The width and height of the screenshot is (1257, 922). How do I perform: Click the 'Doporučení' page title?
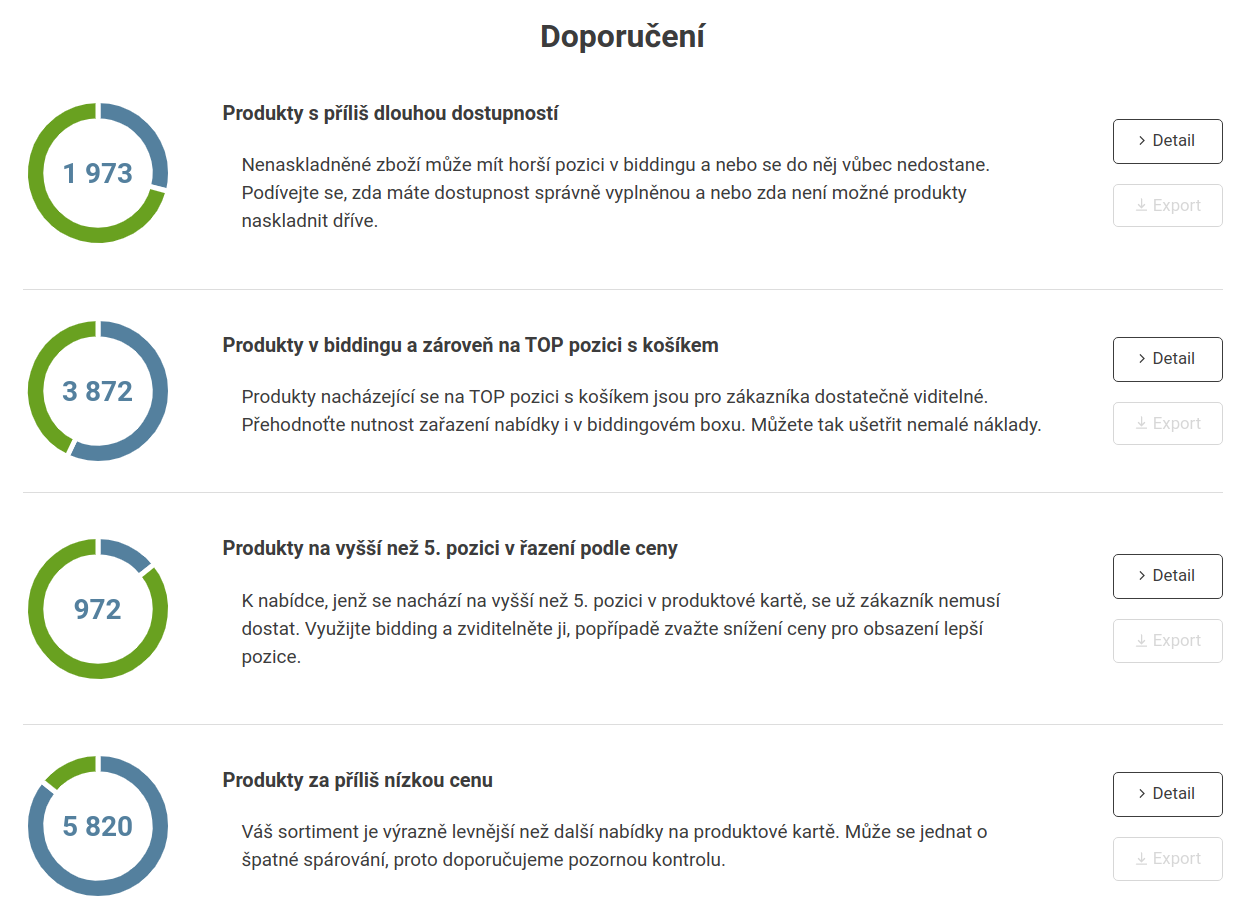tap(622, 37)
